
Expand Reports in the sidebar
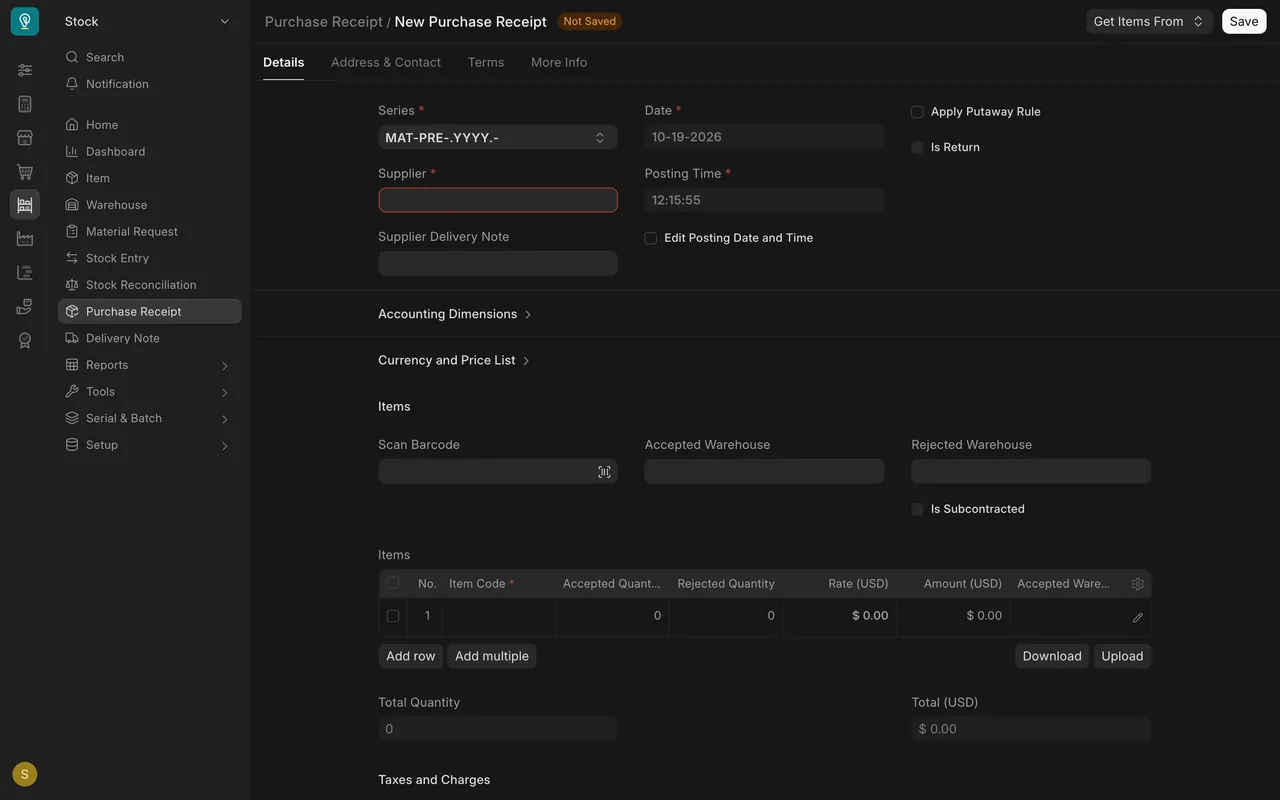pos(150,365)
